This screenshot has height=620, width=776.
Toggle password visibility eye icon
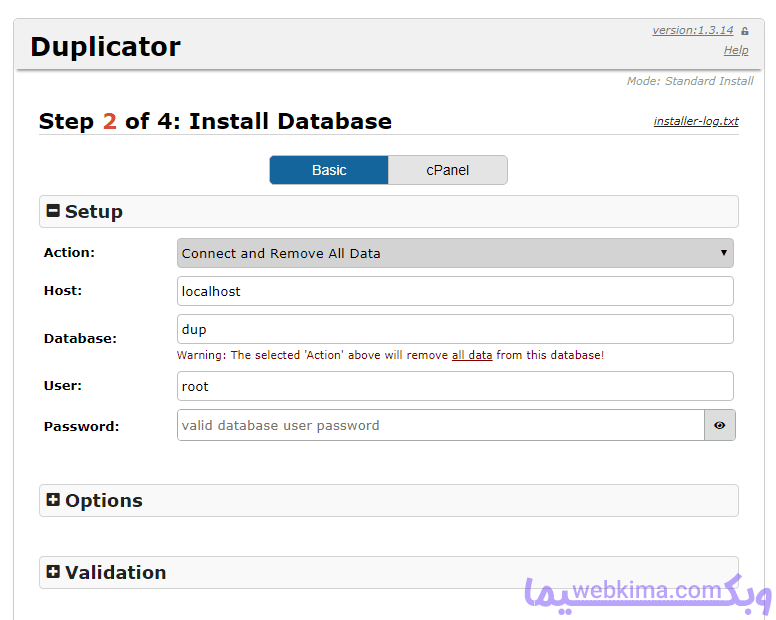pyautogui.click(x=720, y=425)
